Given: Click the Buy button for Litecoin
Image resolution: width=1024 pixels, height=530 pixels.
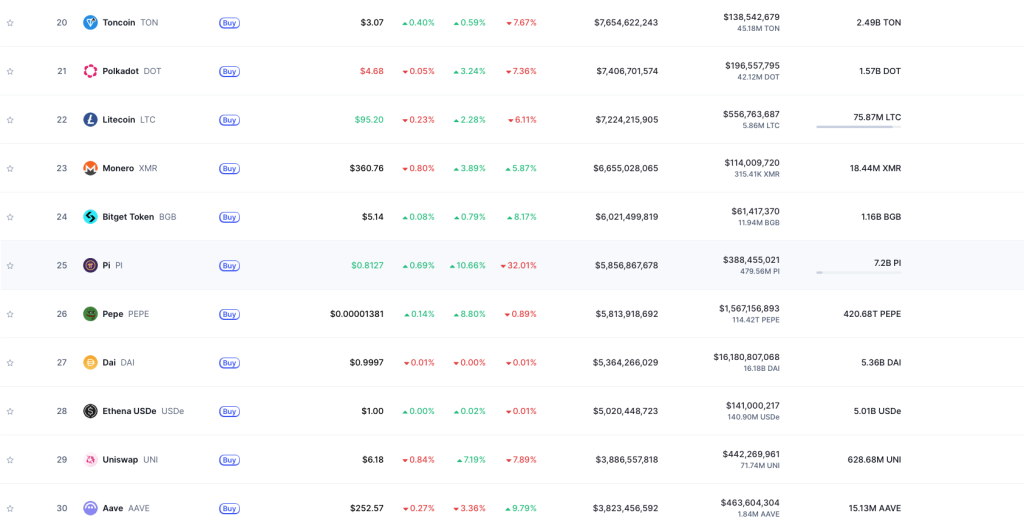Looking at the screenshot, I should [229, 120].
